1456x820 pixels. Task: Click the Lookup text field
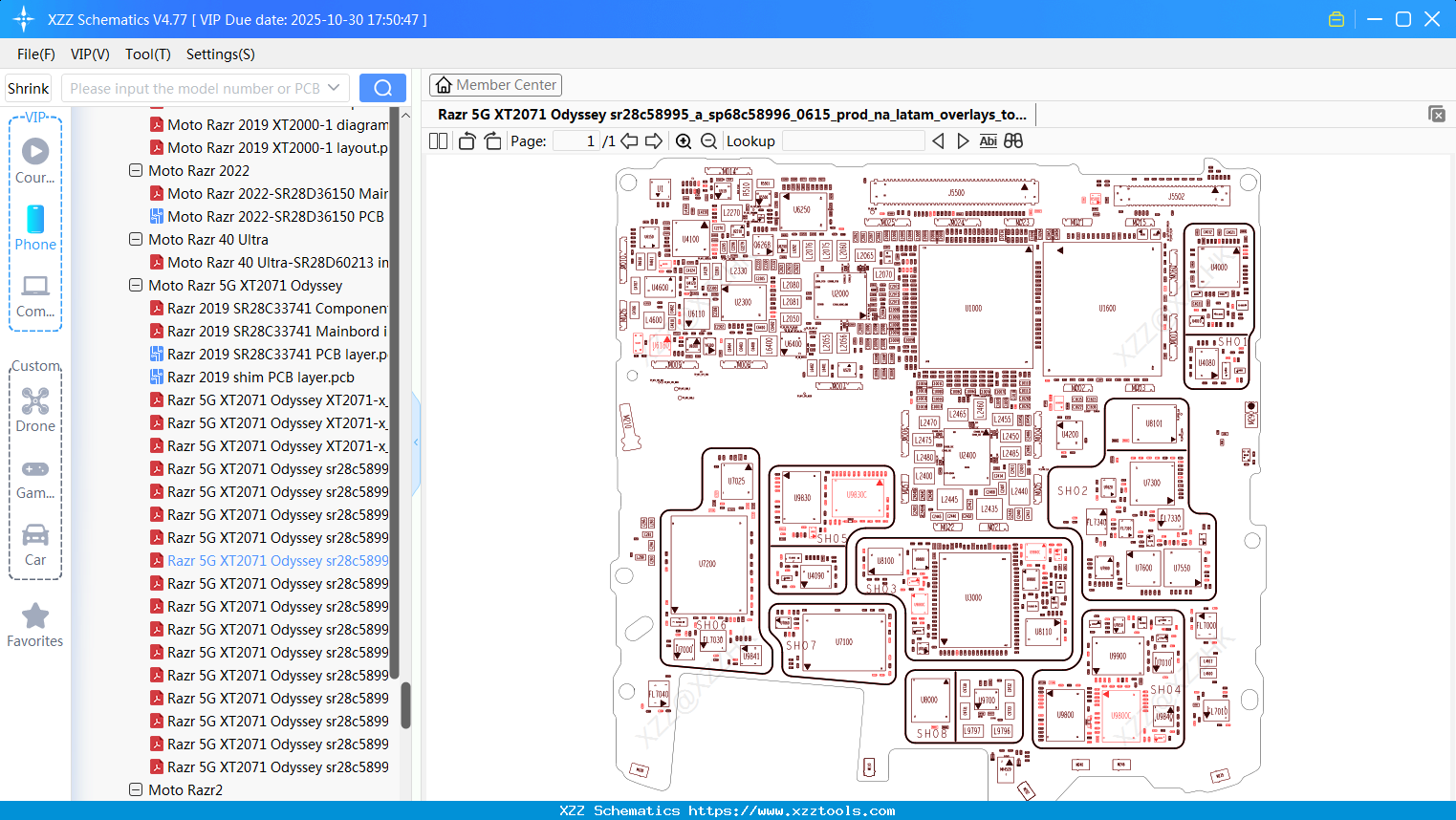[x=854, y=141]
